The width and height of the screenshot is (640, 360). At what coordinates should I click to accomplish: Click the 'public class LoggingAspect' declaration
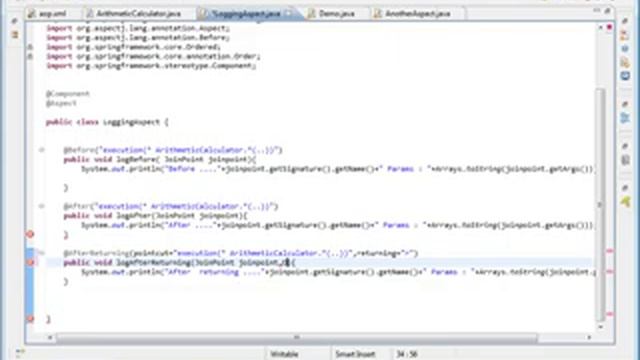pyautogui.click(x=107, y=122)
